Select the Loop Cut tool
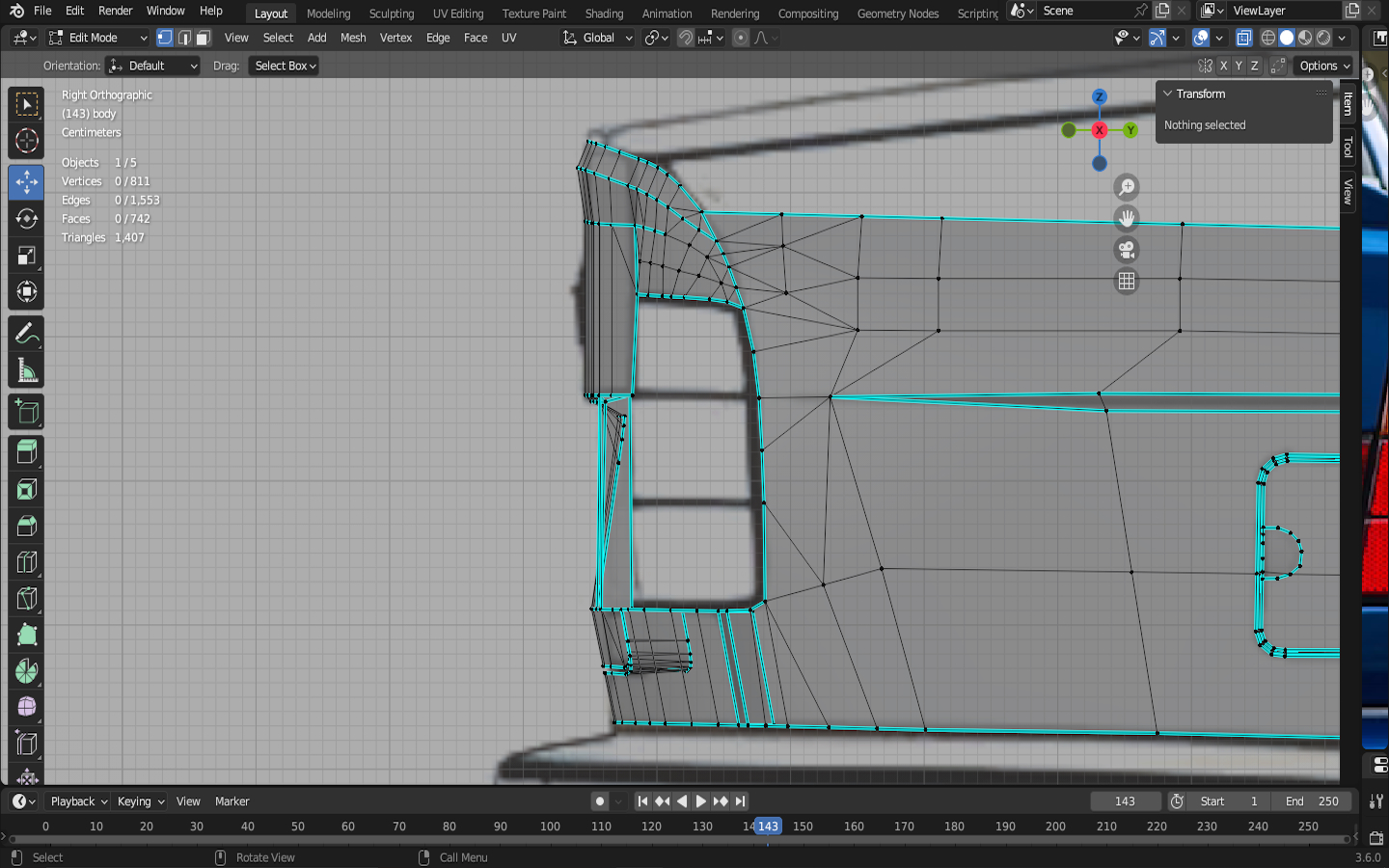The width and height of the screenshot is (1389, 868). pyautogui.click(x=26, y=562)
